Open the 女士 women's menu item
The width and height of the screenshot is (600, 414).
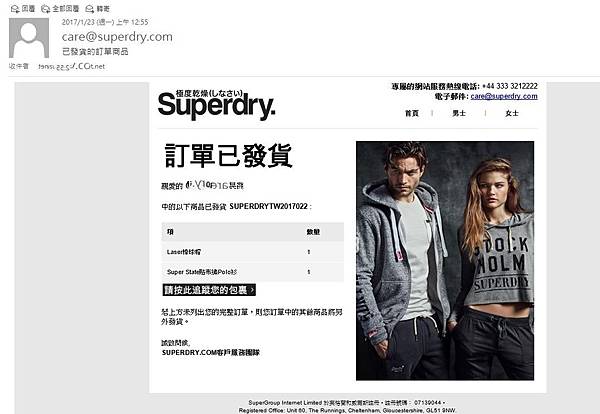(512, 113)
